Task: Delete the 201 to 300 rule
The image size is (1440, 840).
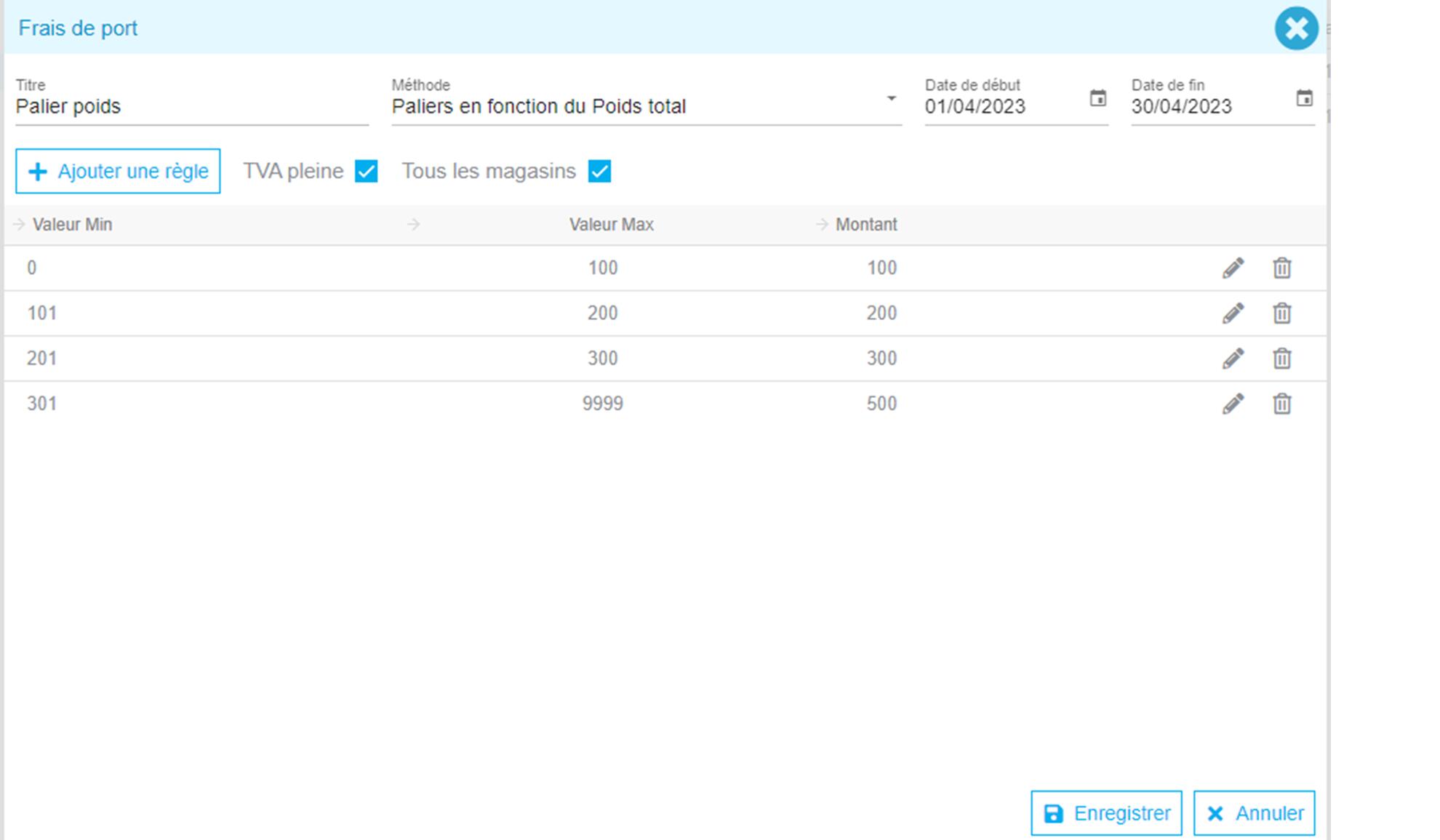Action: pyautogui.click(x=1281, y=359)
